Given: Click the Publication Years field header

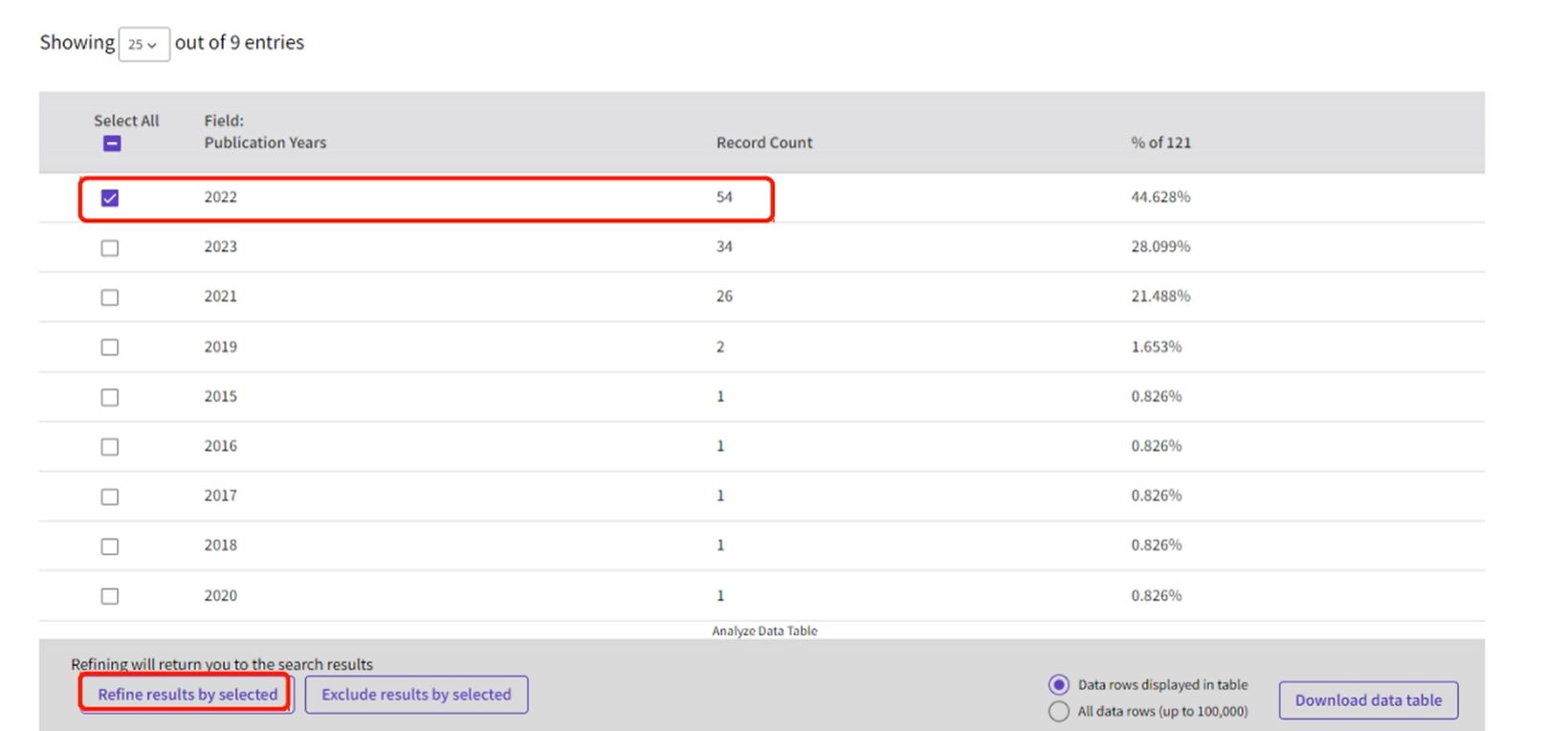Looking at the screenshot, I should pyautogui.click(x=265, y=143).
